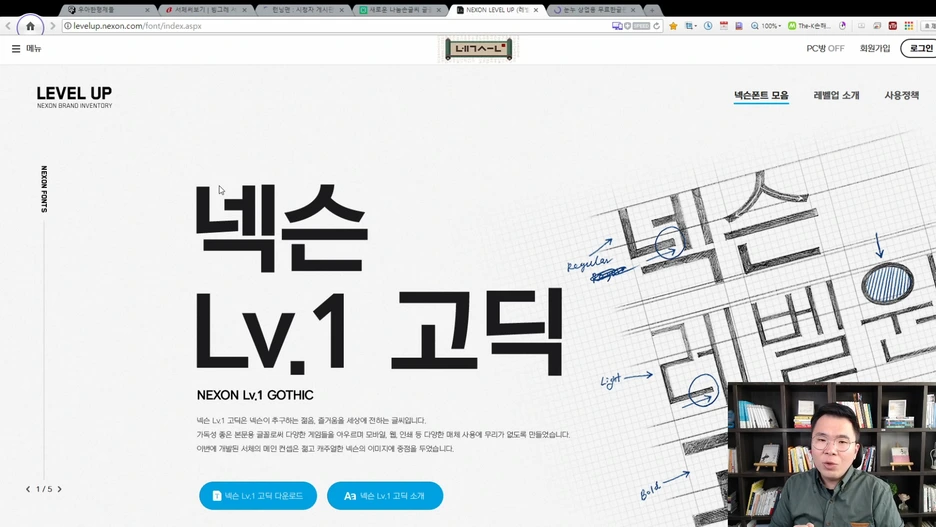Click the shield icon in address bar
Viewport: 936px width, 527px height.
627,26
